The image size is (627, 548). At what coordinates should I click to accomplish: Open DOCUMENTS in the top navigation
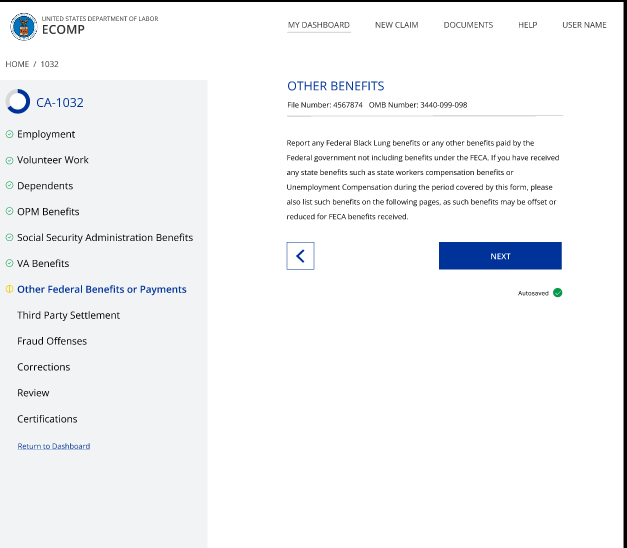(x=468, y=25)
